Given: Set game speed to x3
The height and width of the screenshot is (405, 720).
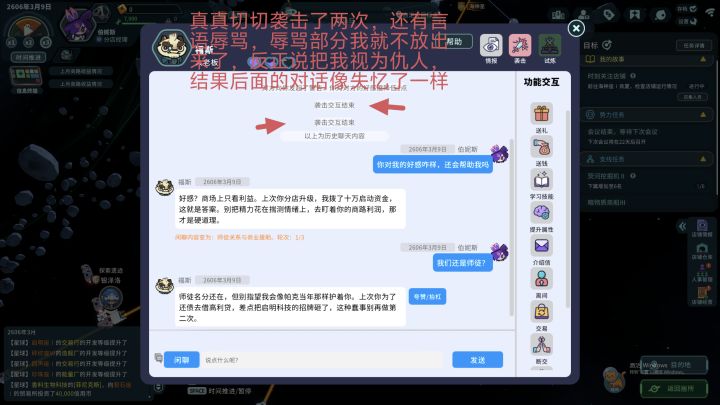Looking at the screenshot, I should point(45,42).
